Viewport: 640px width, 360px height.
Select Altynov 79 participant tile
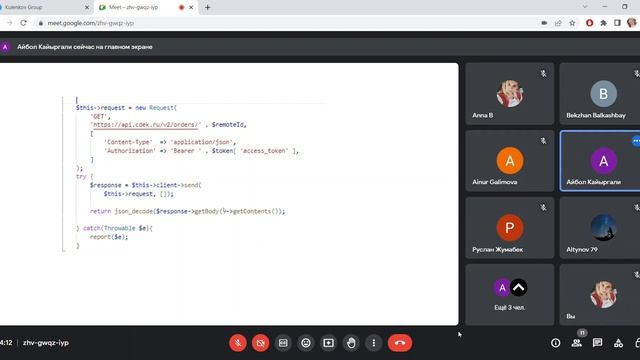click(600, 228)
